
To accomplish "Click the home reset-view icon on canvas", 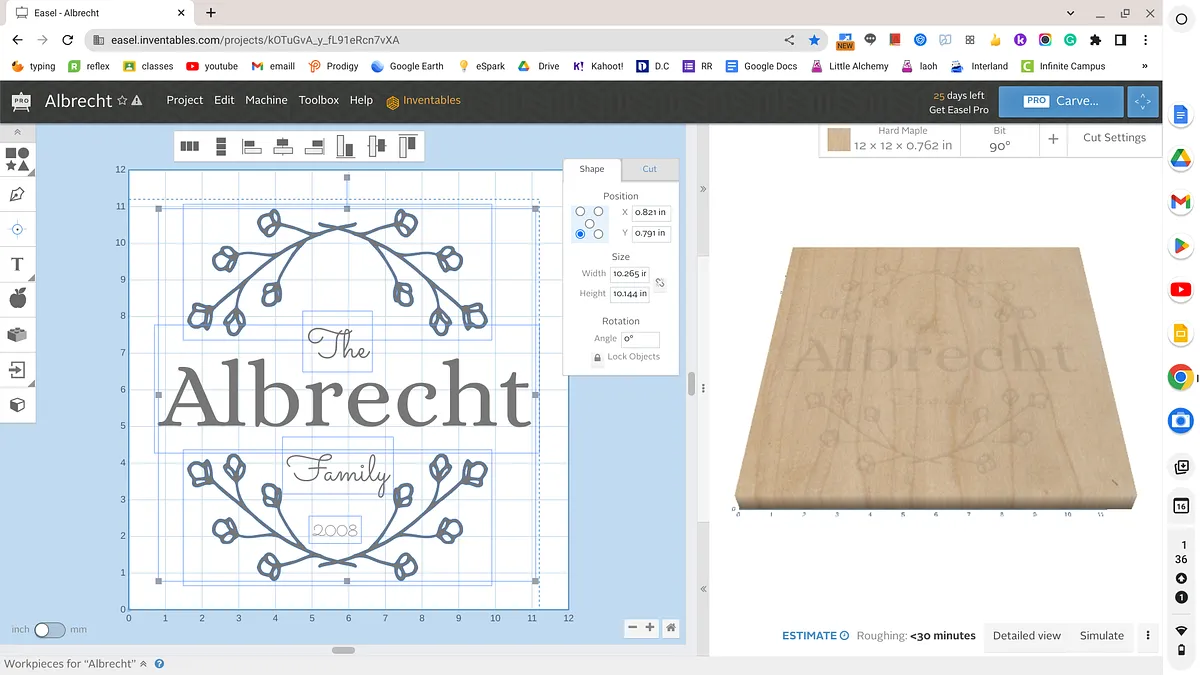I will coord(671,628).
